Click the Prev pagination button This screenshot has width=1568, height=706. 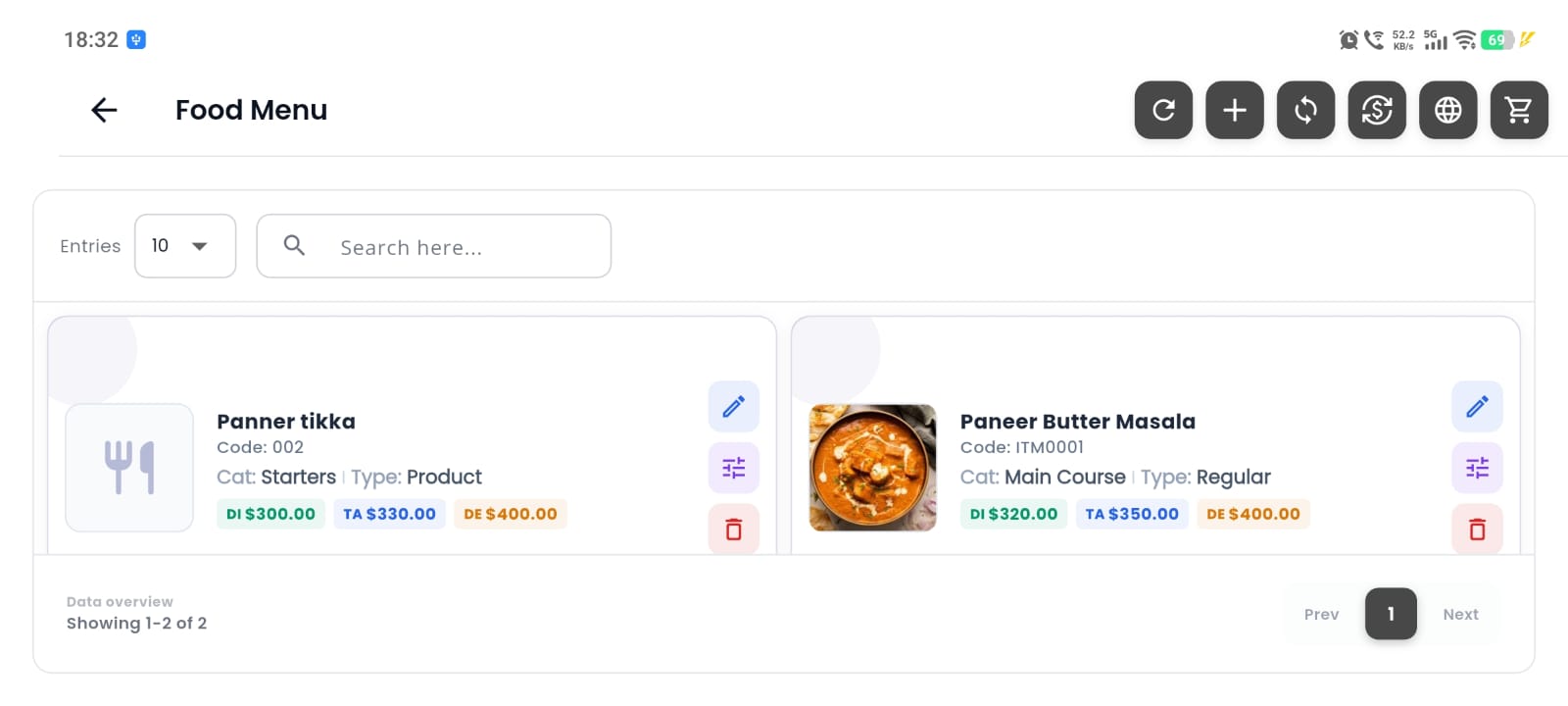pyautogui.click(x=1321, y=614)
